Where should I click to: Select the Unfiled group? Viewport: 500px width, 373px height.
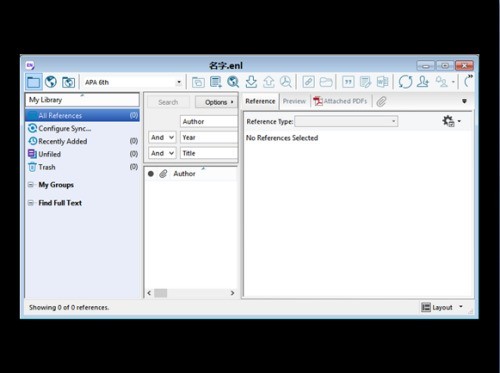pyautogui.click(x=82, y=154)
